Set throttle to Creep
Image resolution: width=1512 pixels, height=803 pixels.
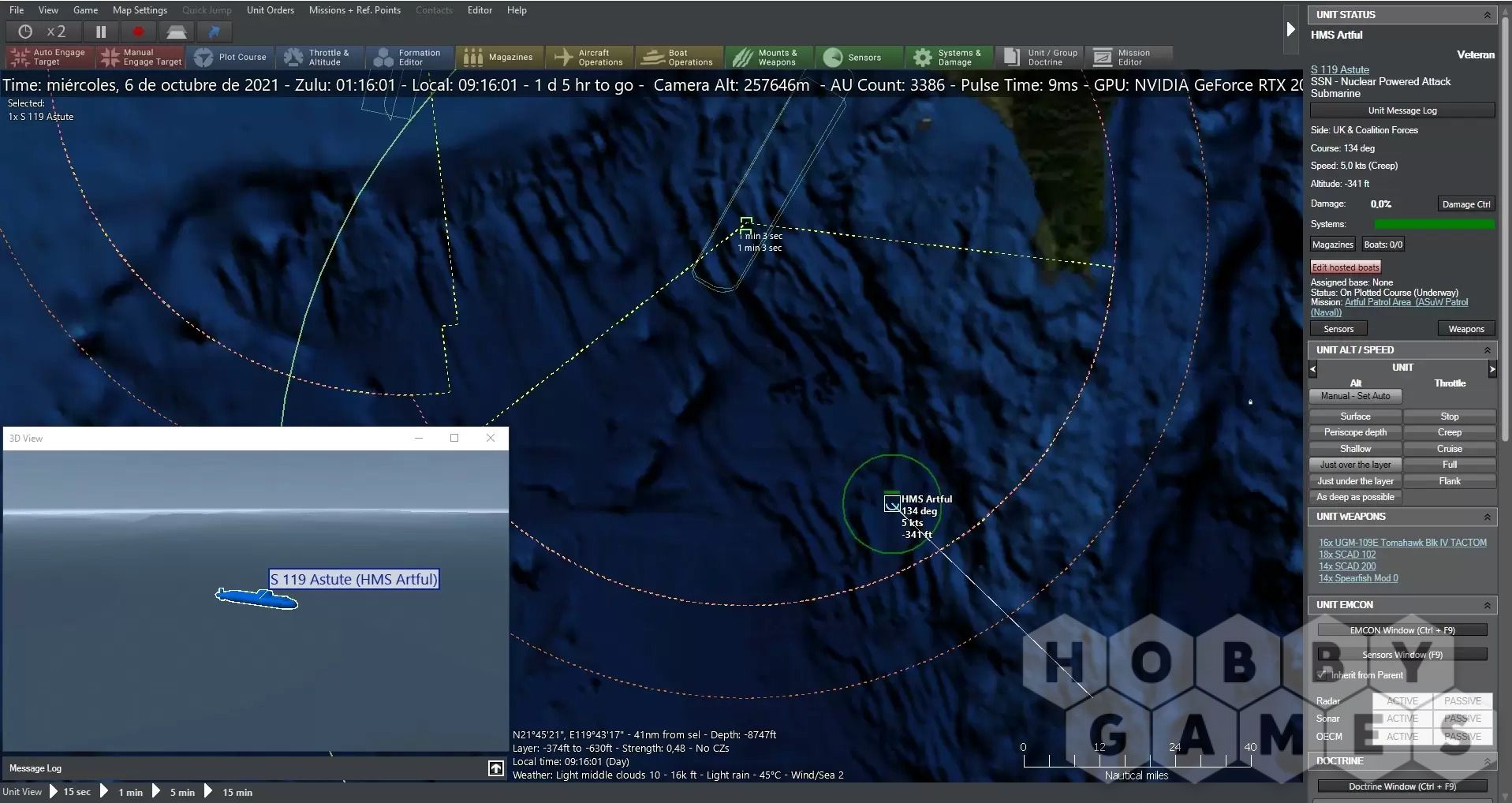[x=1449, y=432]
